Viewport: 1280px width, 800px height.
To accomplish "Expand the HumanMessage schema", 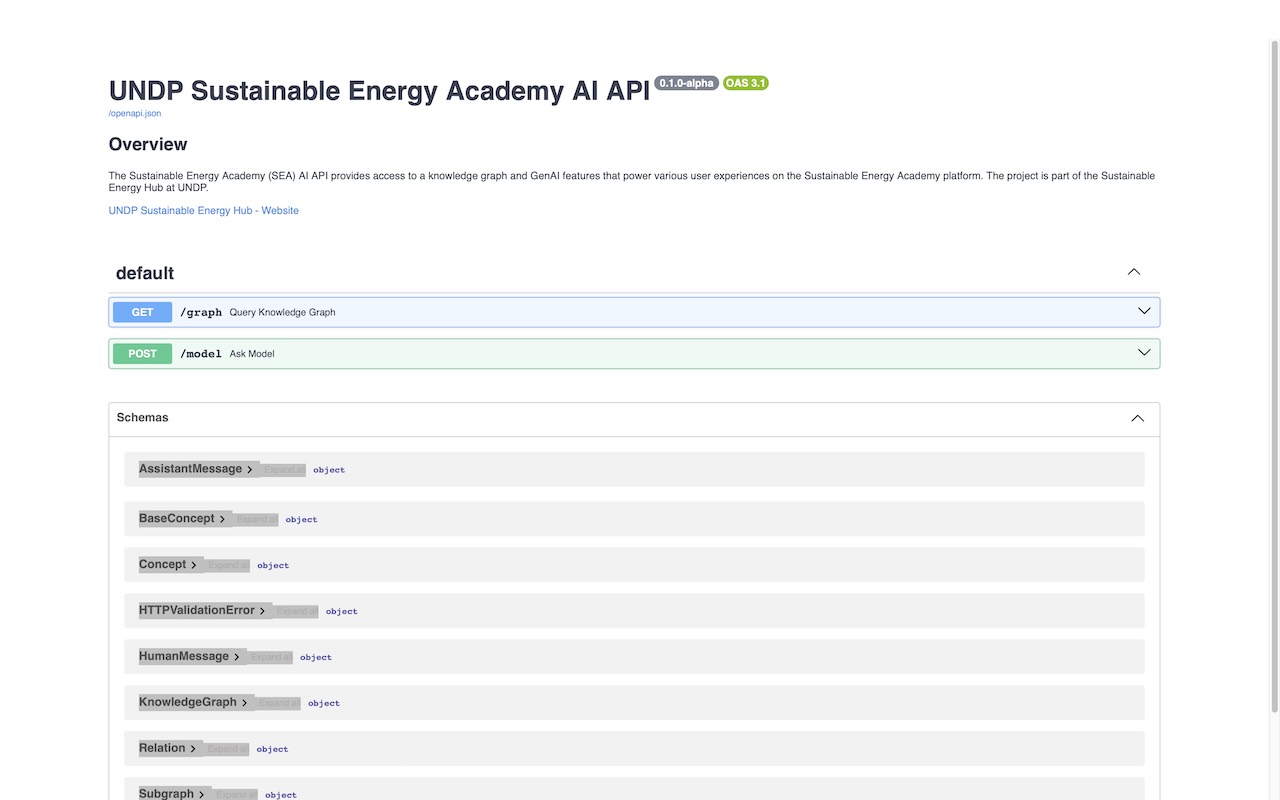I will 190,657.
